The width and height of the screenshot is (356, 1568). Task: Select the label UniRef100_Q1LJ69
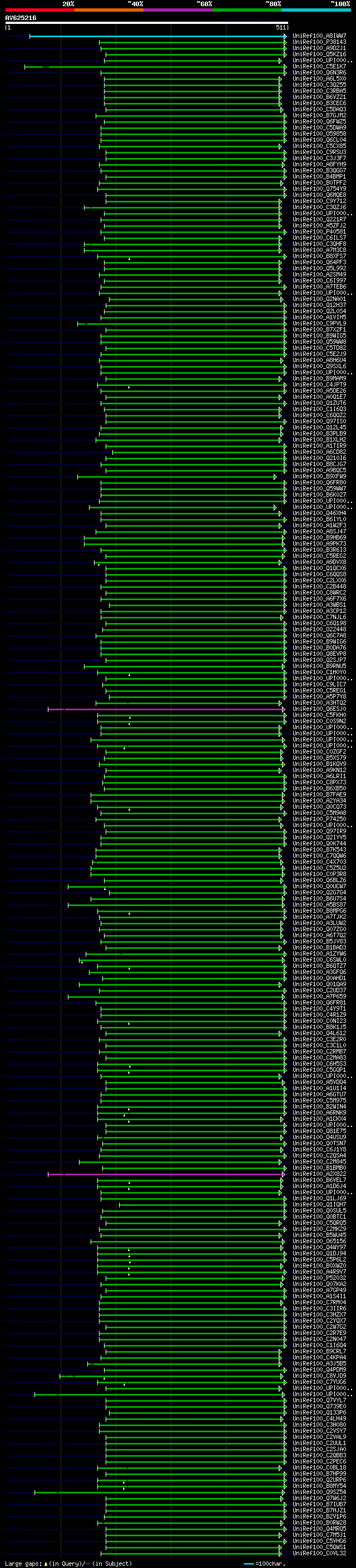click(x=319, y=1199)
